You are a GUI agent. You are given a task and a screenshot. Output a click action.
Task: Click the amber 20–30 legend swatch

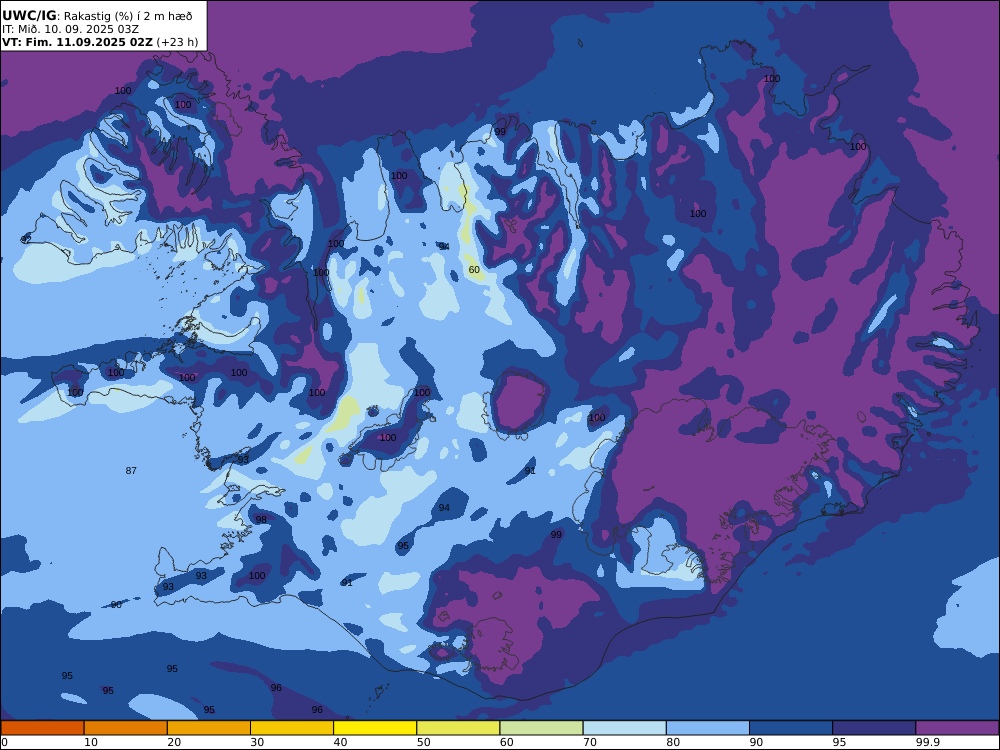pyautogui.click(x=209, y=728)
